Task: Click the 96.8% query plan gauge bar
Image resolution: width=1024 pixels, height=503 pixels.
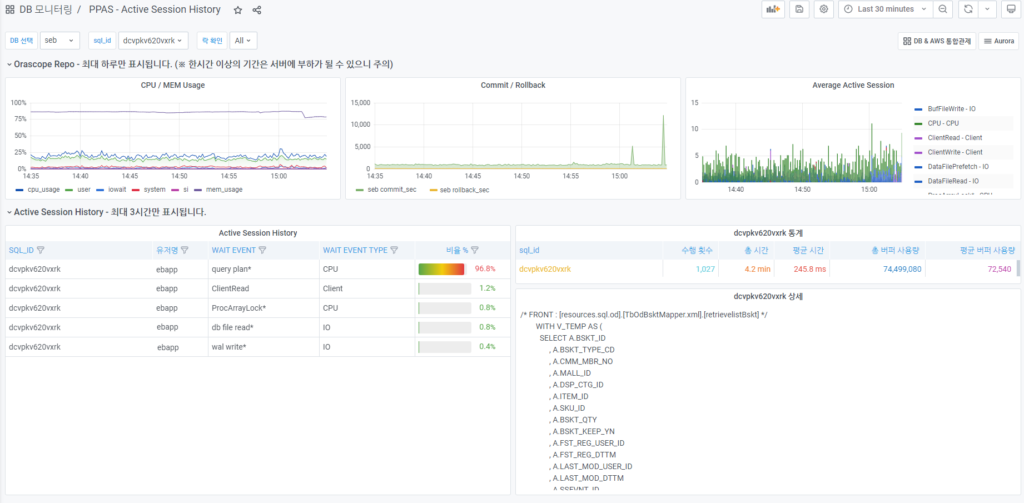Action: [441, 269]
